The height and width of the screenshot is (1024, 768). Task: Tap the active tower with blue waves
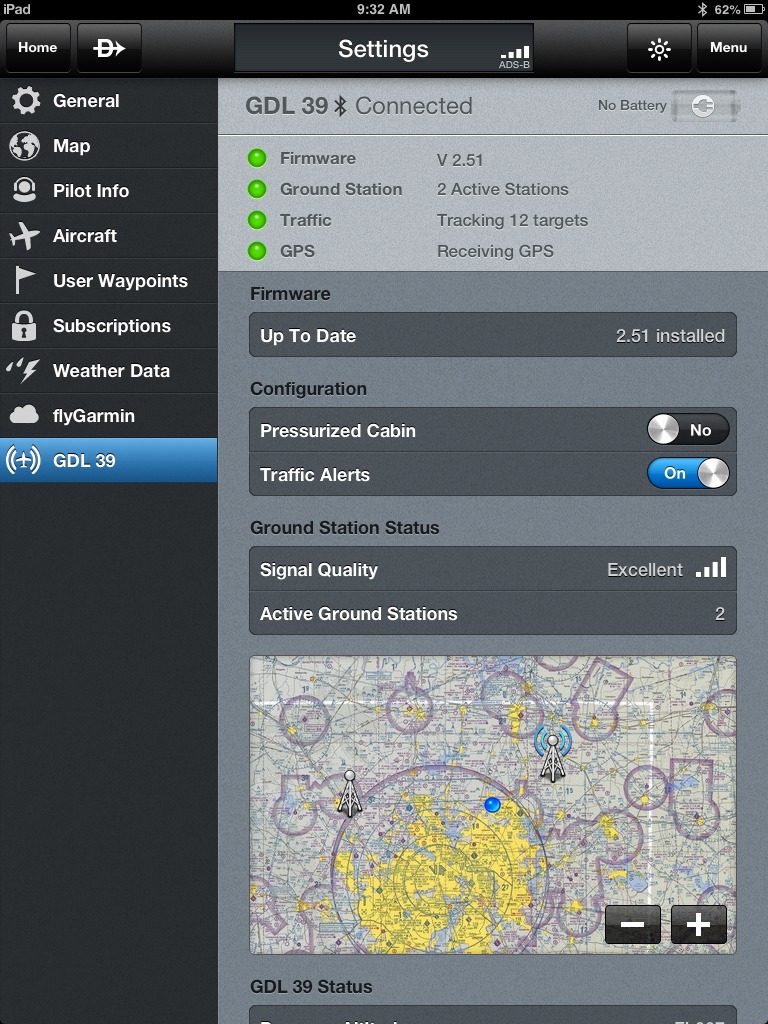pyautogui.click(x=552, y=752)
